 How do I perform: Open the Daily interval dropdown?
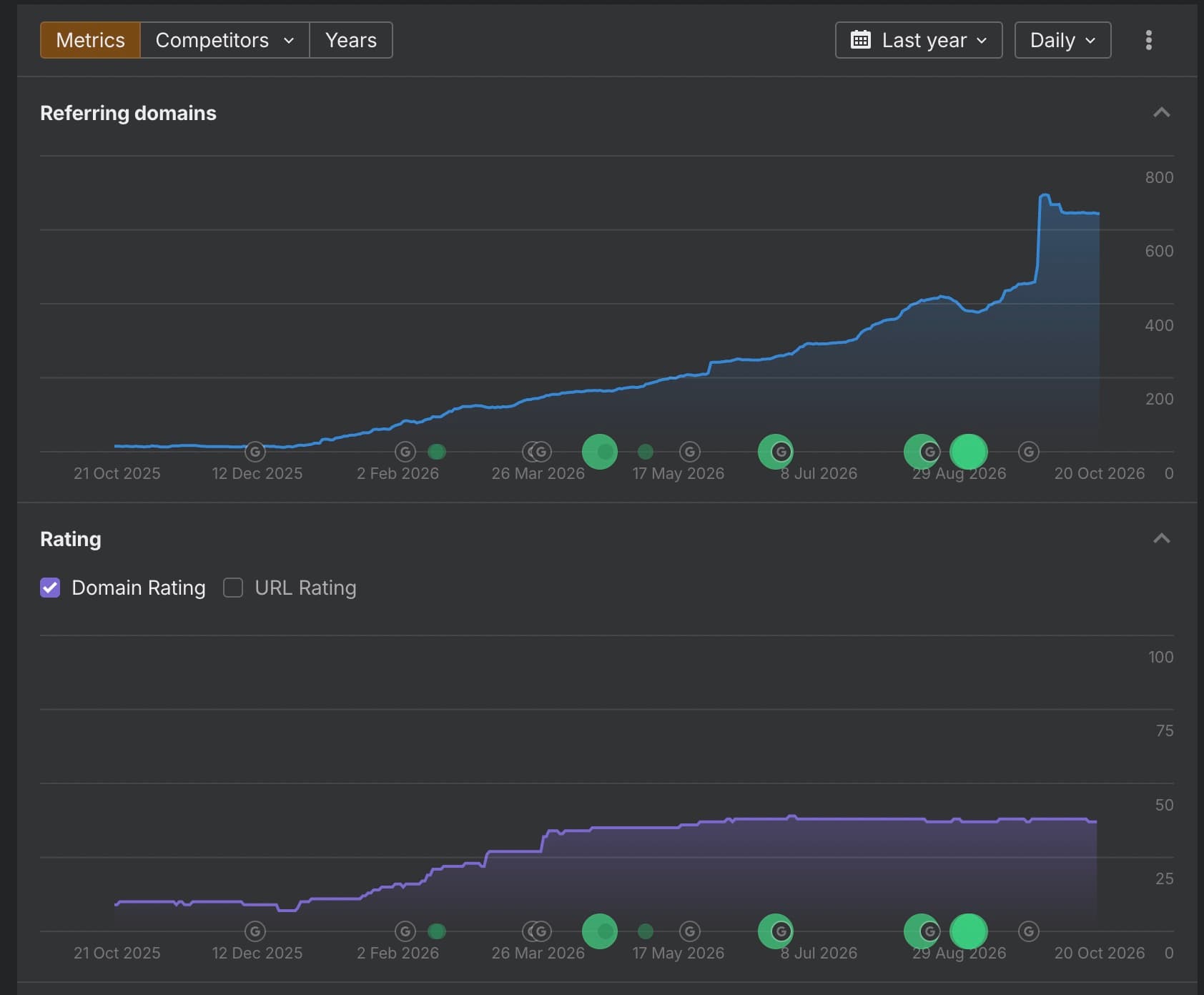point(1062,40)
